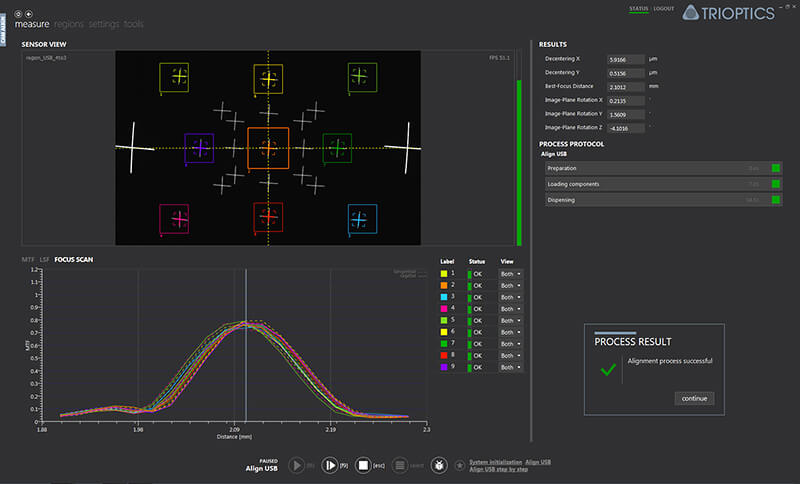Screen dimensions: 800x484
Task: Click the cyan color swatch for label 3
Action: [445, 297]
